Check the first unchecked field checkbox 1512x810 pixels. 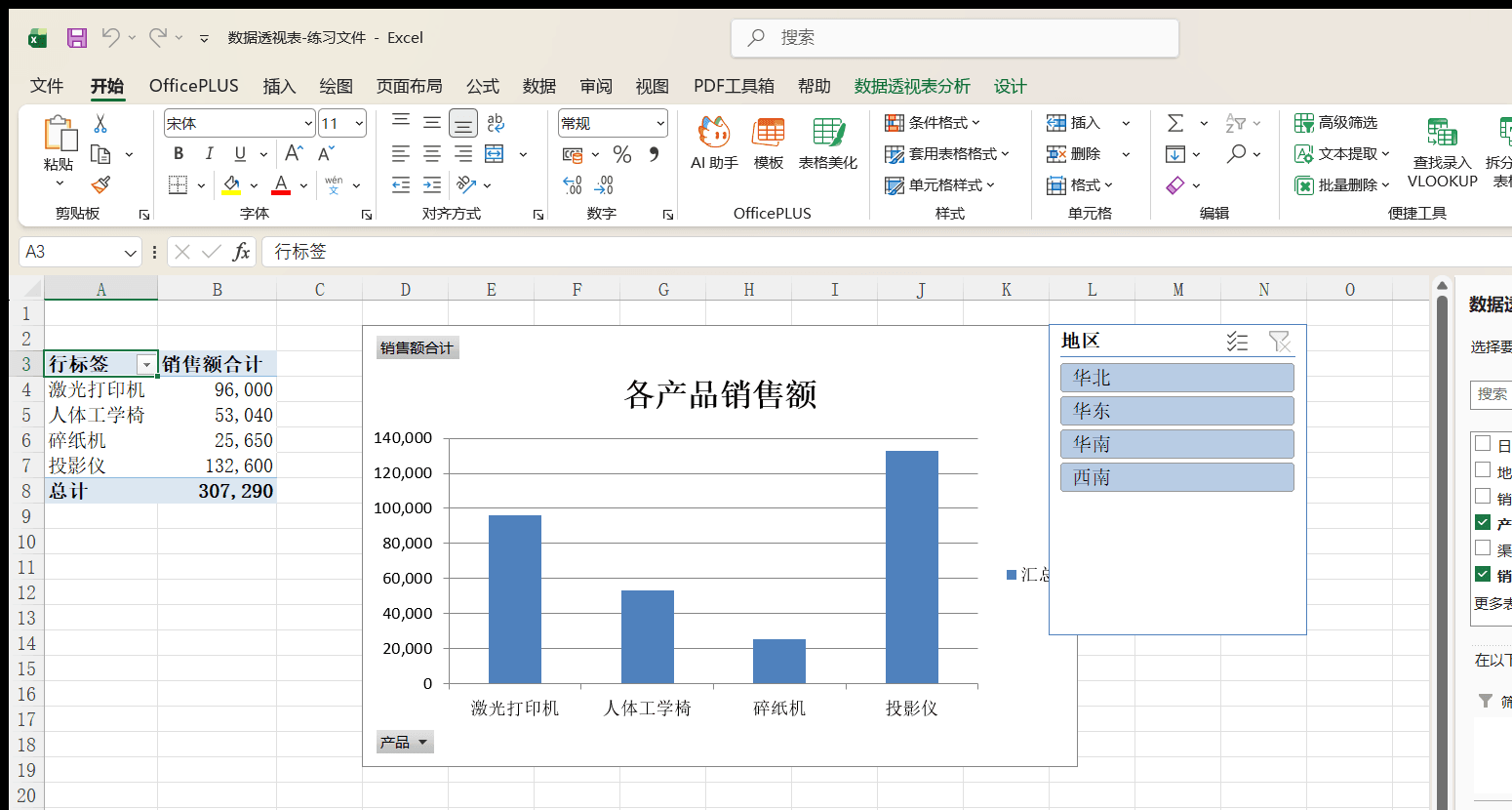click(x=1483, y=444)
